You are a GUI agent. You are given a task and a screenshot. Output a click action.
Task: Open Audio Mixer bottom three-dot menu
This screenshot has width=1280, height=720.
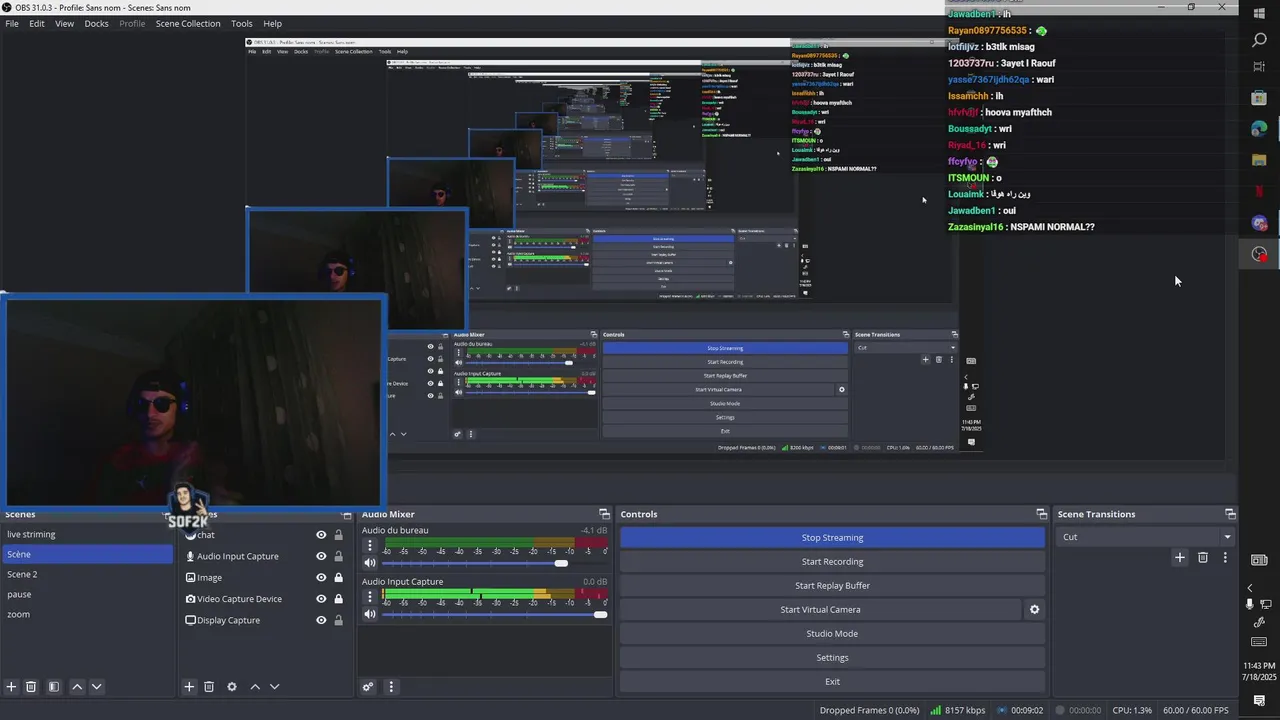(x=391, y=687)
